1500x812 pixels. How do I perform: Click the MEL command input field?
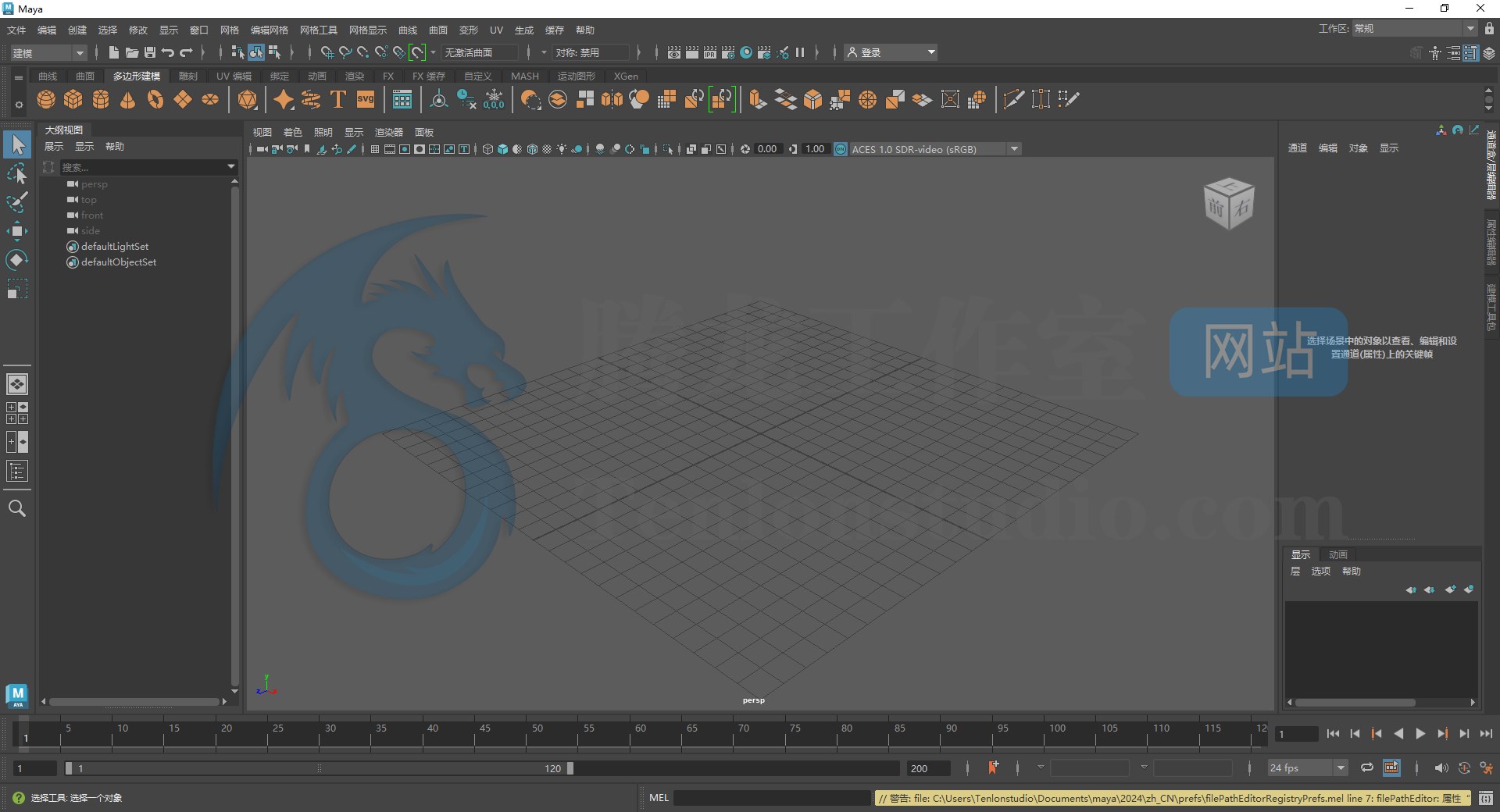point(772,798)
